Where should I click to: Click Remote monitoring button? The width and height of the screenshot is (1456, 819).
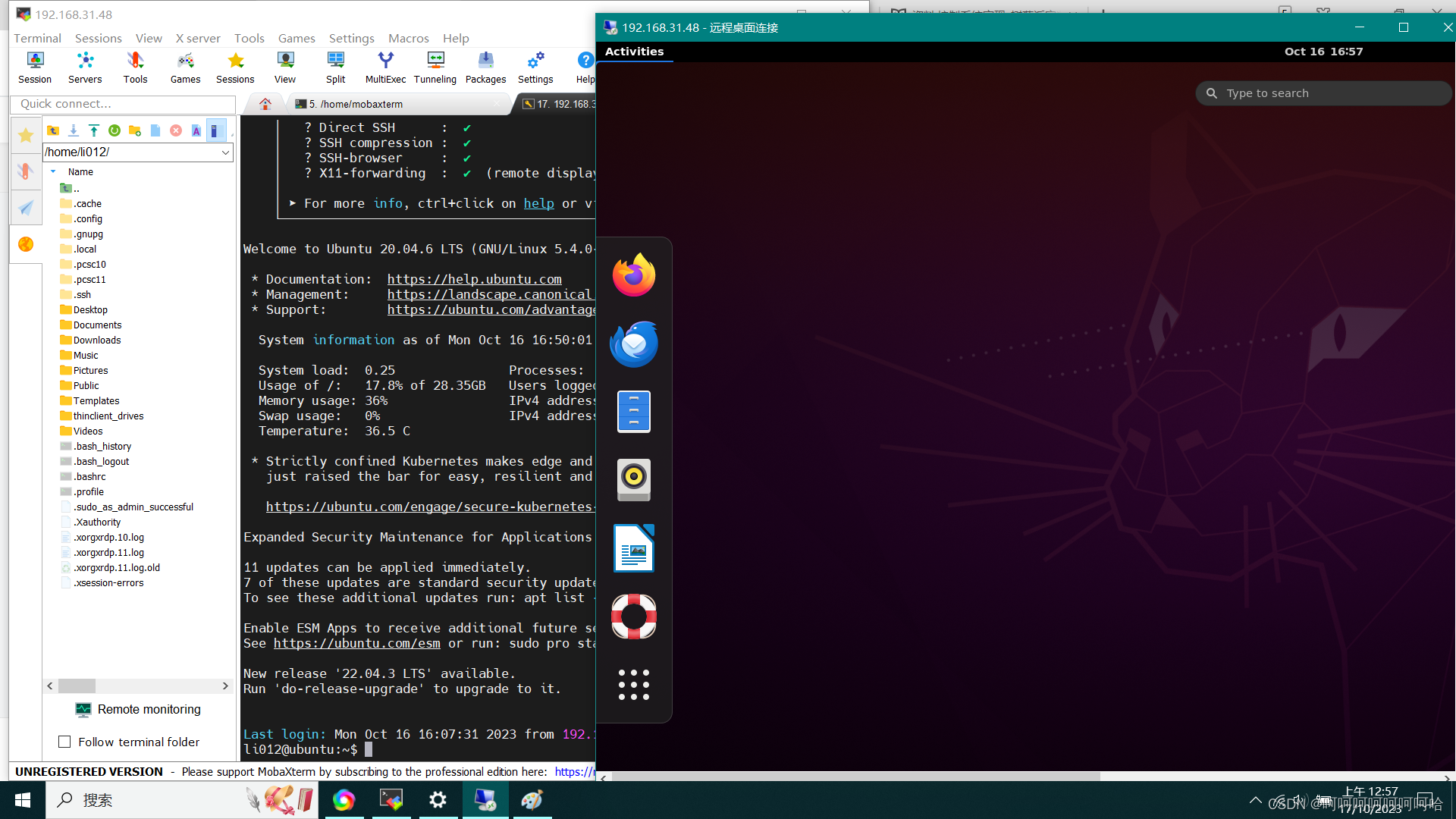coord(138,709)
